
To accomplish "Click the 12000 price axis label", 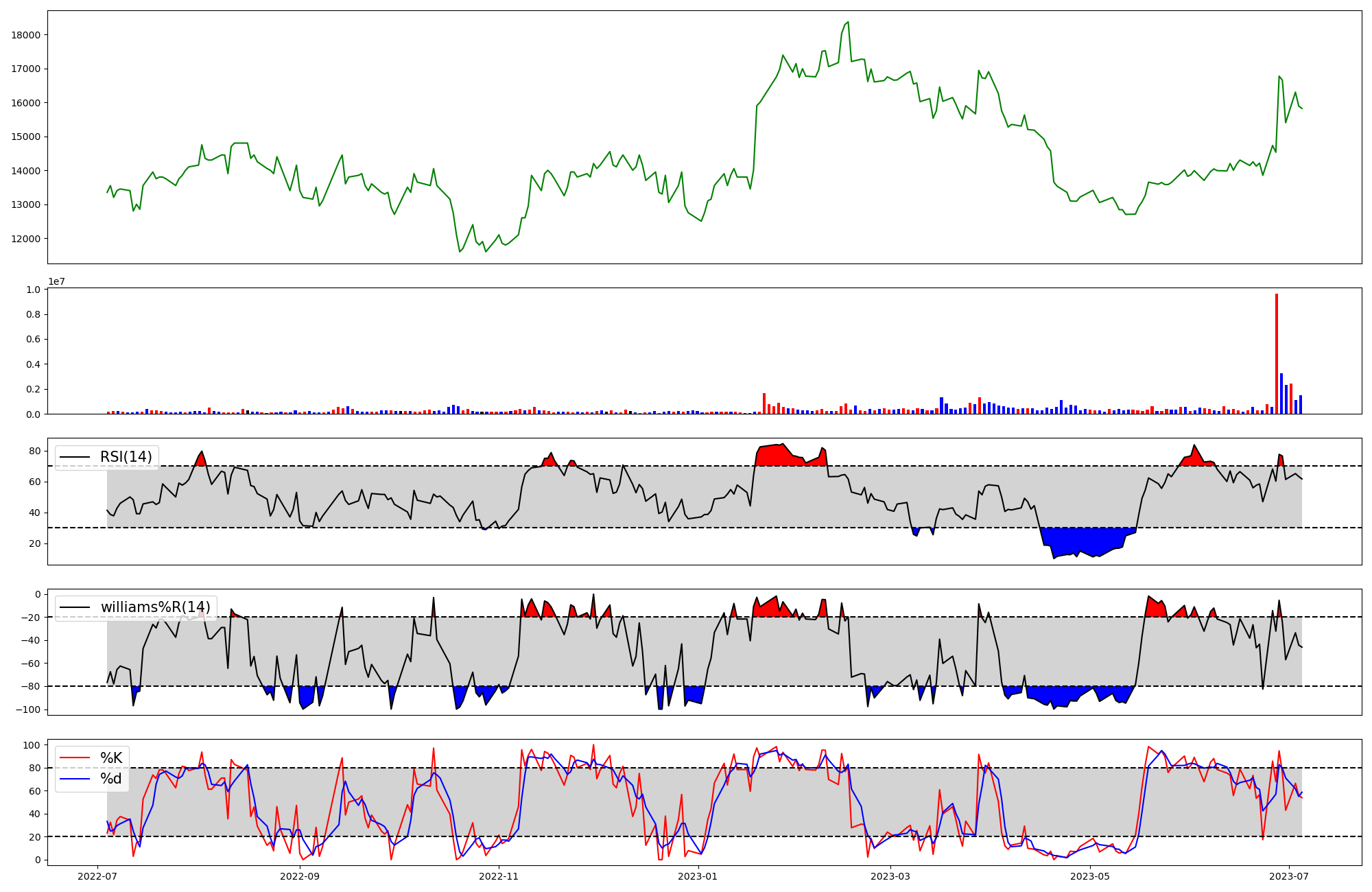I will coord(26,239).
